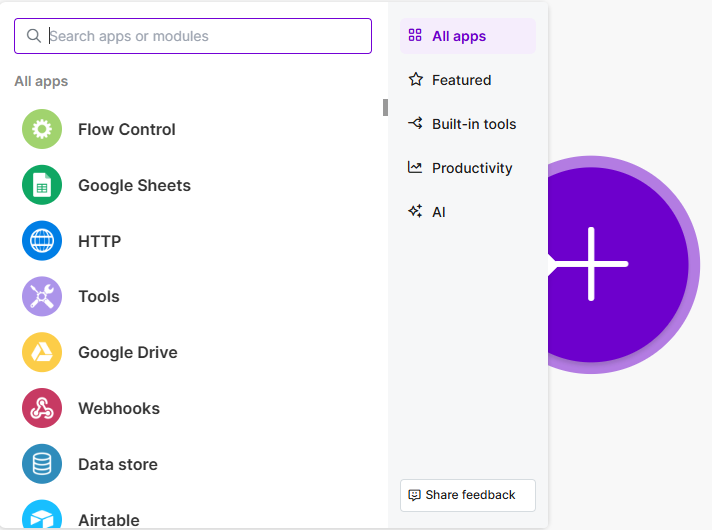
Task: Click the app list scrollbar handle
Action: click(x=385, y=107)
